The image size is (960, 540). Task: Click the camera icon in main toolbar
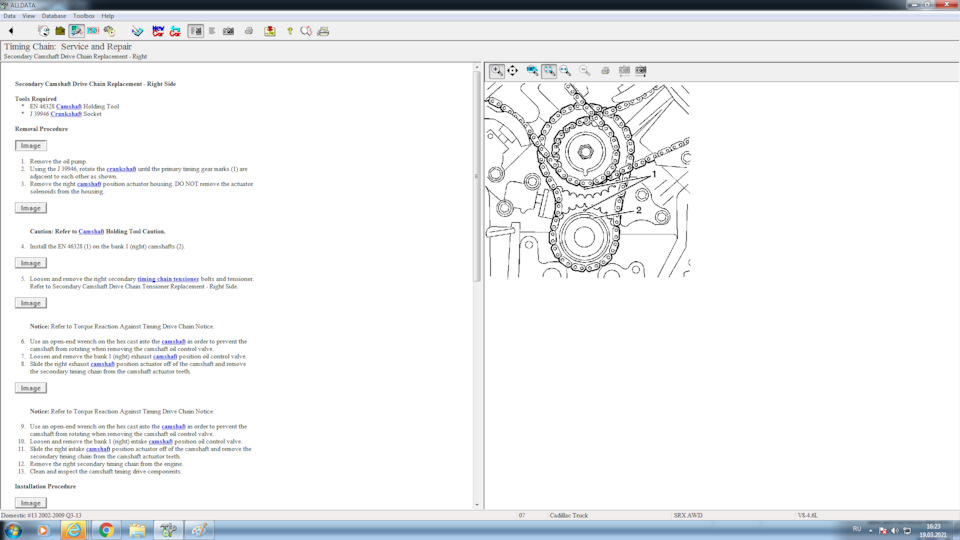pyautogui.click(x=228, y=31)
